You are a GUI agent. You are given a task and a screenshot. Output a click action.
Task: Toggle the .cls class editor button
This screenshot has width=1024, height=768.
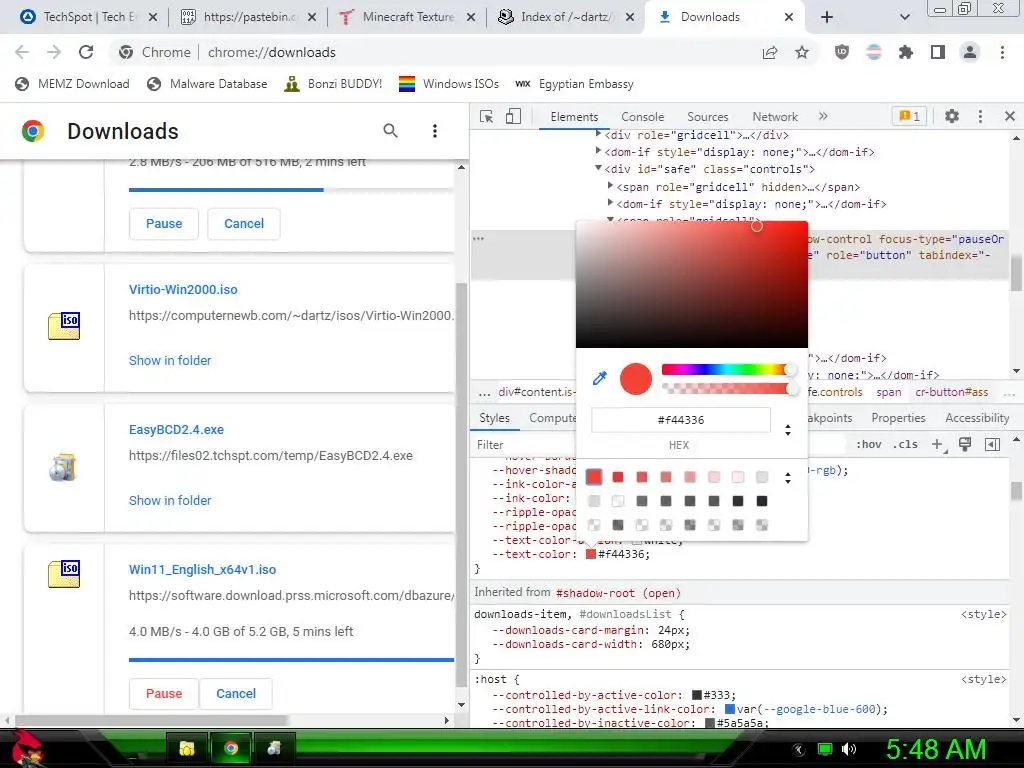[x=905, y=444]
